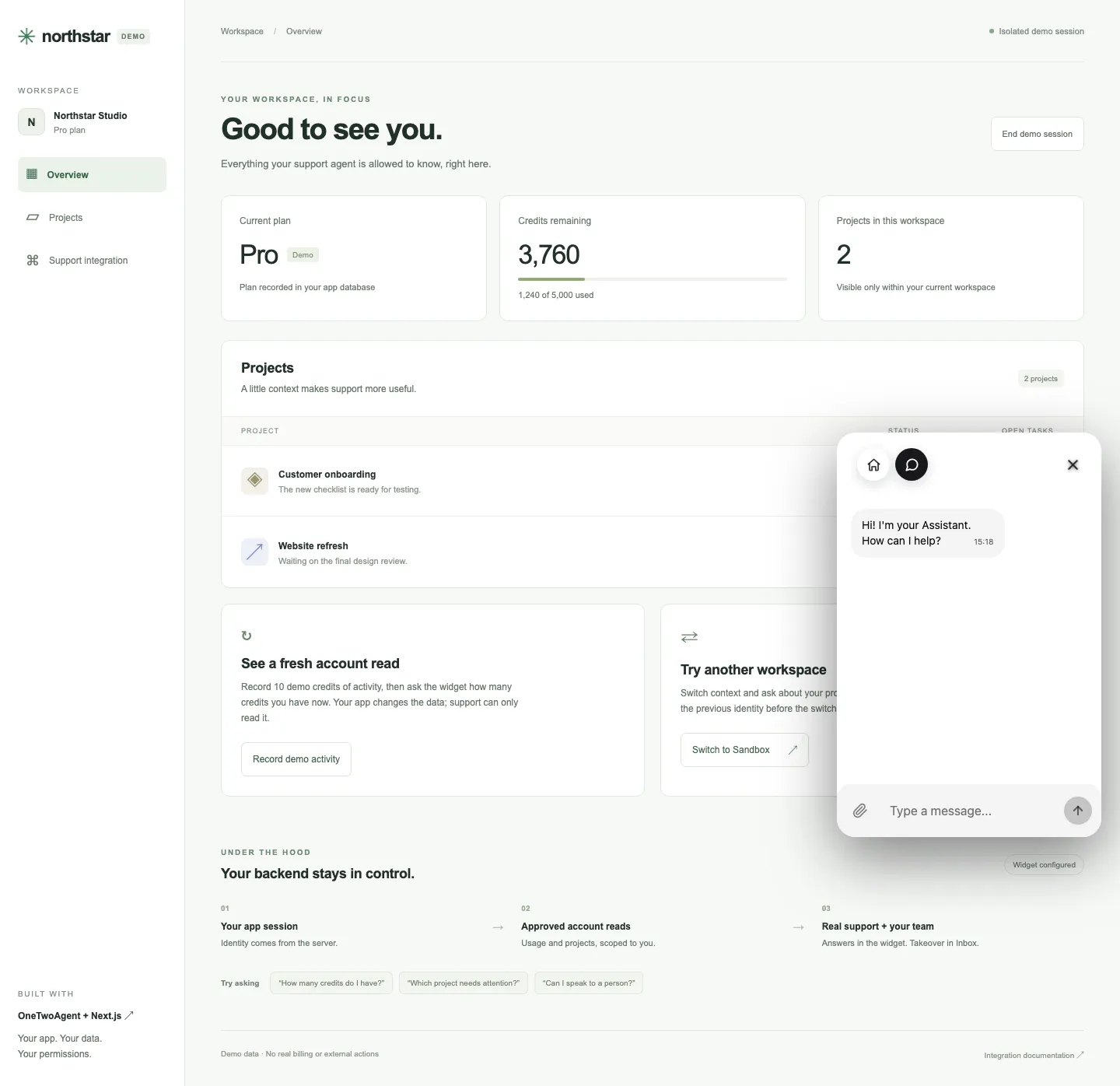Viewport: 1120px width, 1086px height.
Task: Click the Customer onboarding diamond icon
Action: [254, 481]
